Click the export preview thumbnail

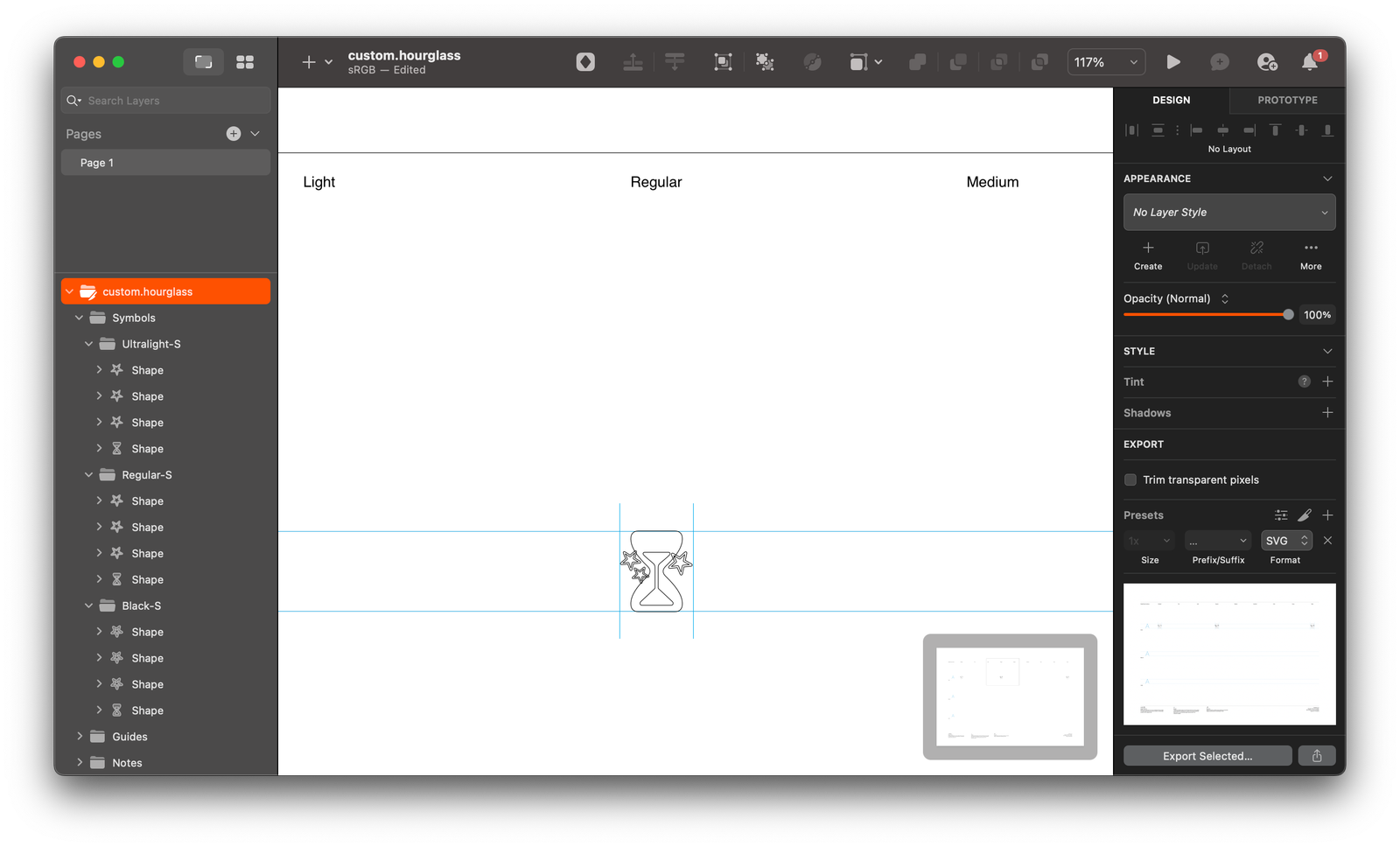1228,654
